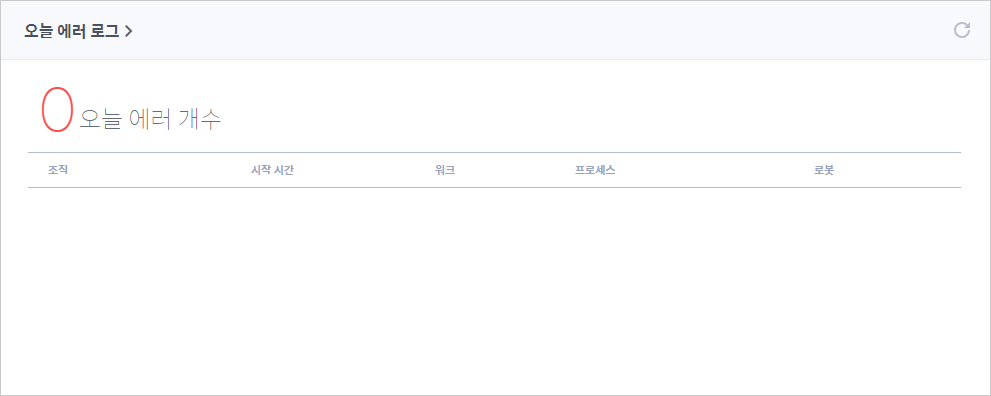Screen dimensions: 991x396
Task: Refresh the 오늘 에러 로그 panel
Action: [961, 30]
